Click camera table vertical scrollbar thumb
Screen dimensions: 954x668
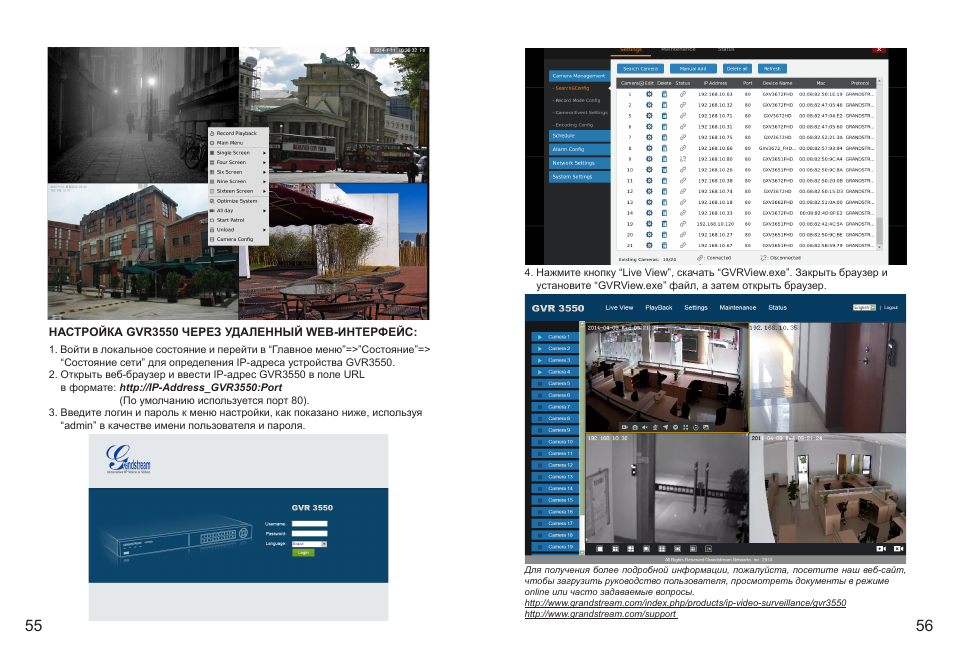(x=879, y=230)
